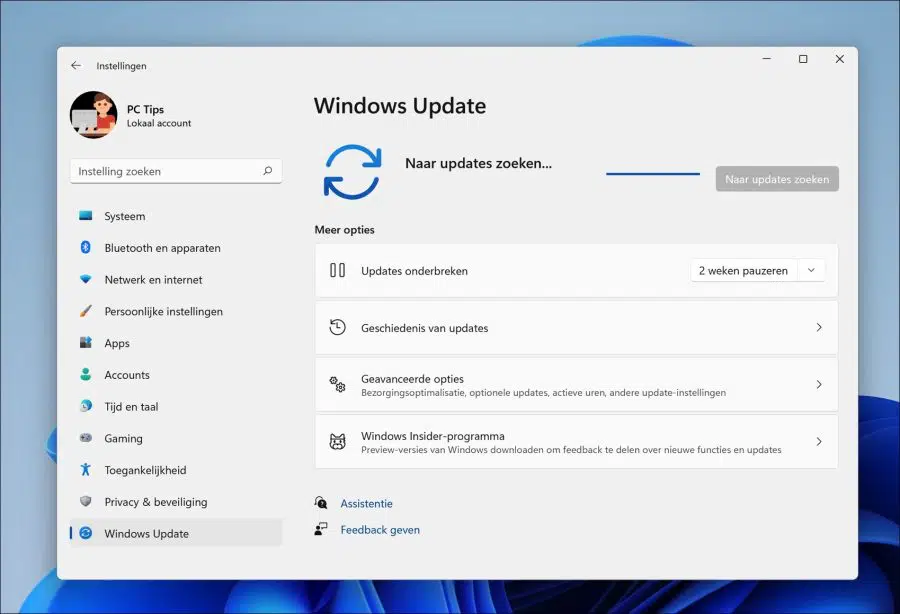Expand Geavanceerde opties chevron

click(x=819, y=384)
